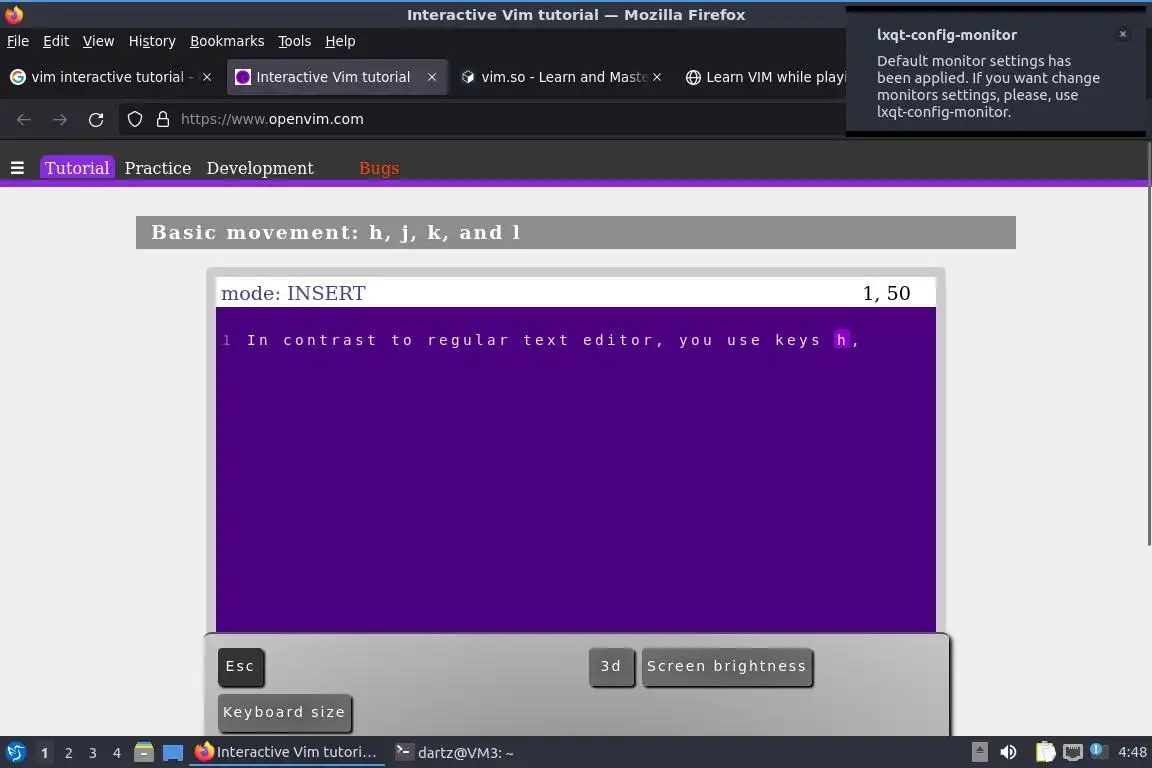Reload the current page
Image resolution: width=1152 pixels, height=768 pixels.
96,120
